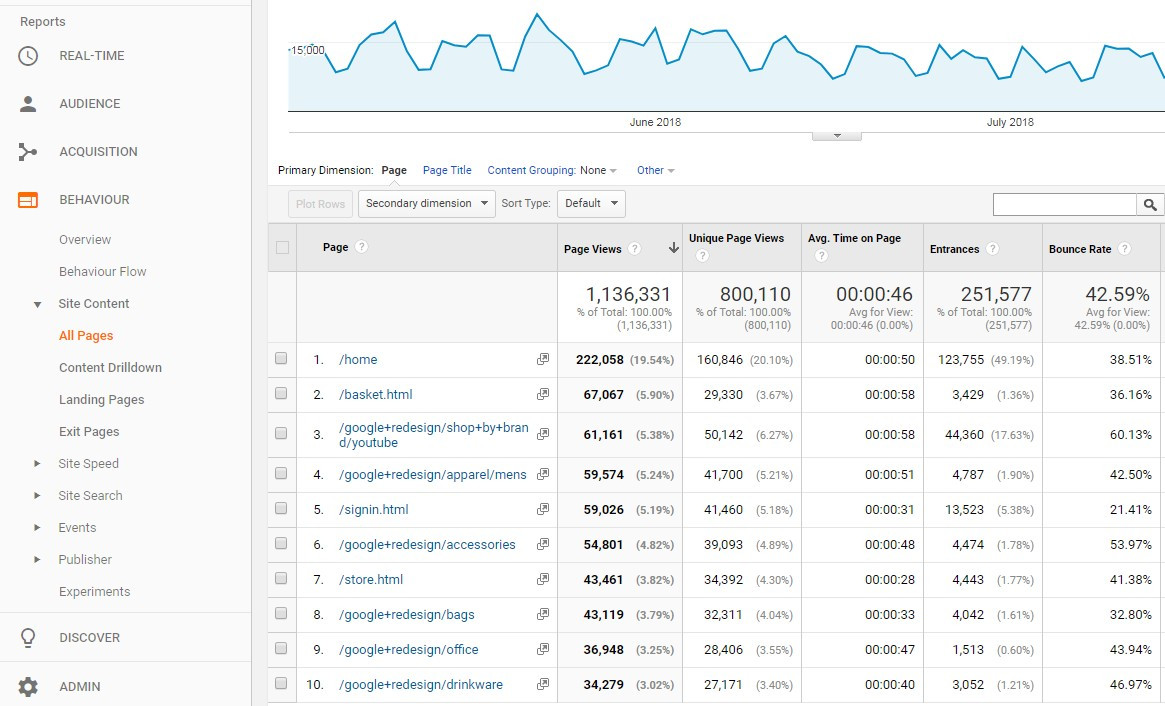
Task: Open the /basket.html page link
Action: pyautogui.click(x=375, y=395)
